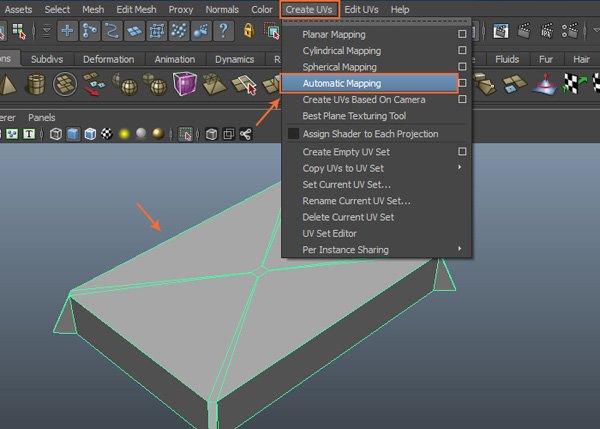Screen dimensions: 600x429
Task: Toggle isolate select viewport icon
Action: click(x=186, y=134)
